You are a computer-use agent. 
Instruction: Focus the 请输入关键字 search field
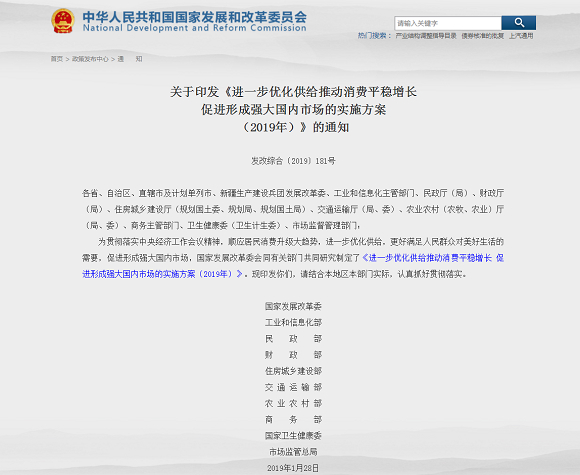point(448,23)
